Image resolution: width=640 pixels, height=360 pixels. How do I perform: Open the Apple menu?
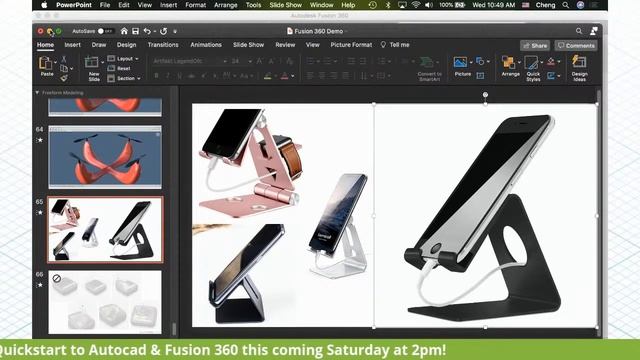[x=44, y=5]
